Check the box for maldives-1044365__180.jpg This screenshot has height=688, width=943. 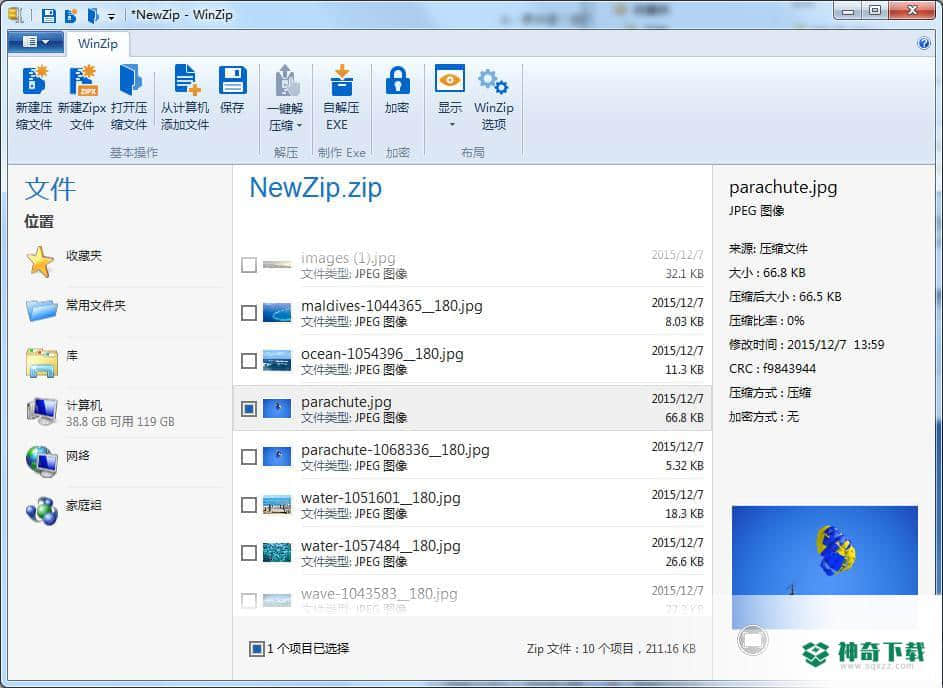tap(248, 313)
